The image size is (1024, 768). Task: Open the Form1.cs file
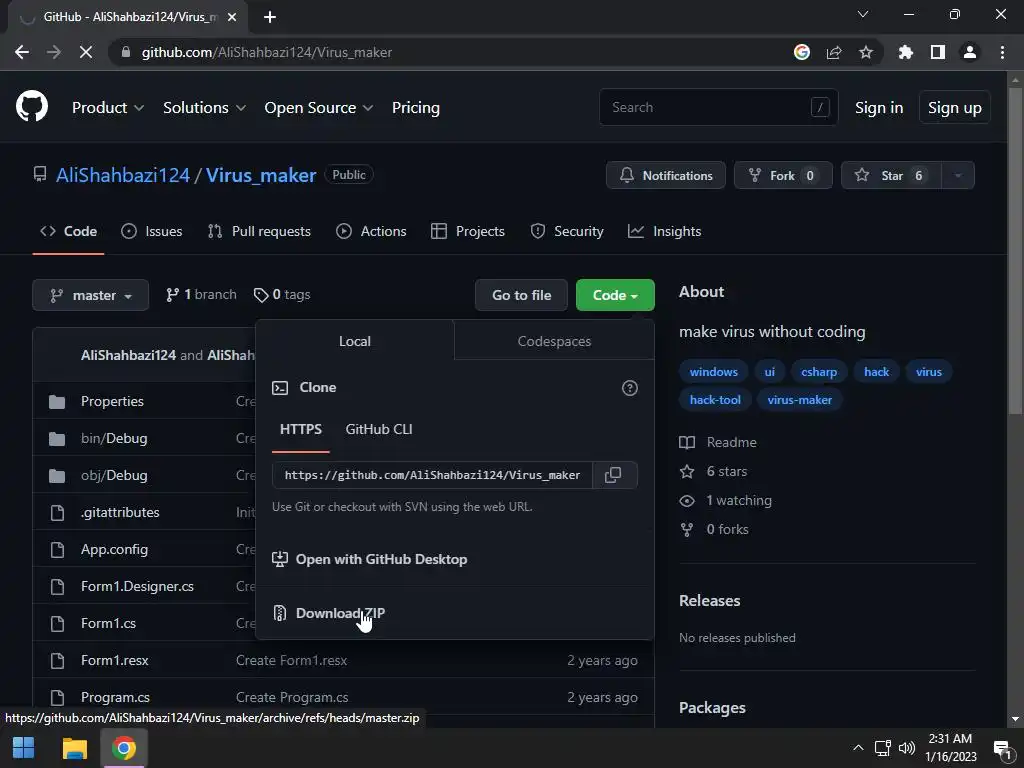pos(108,623)
